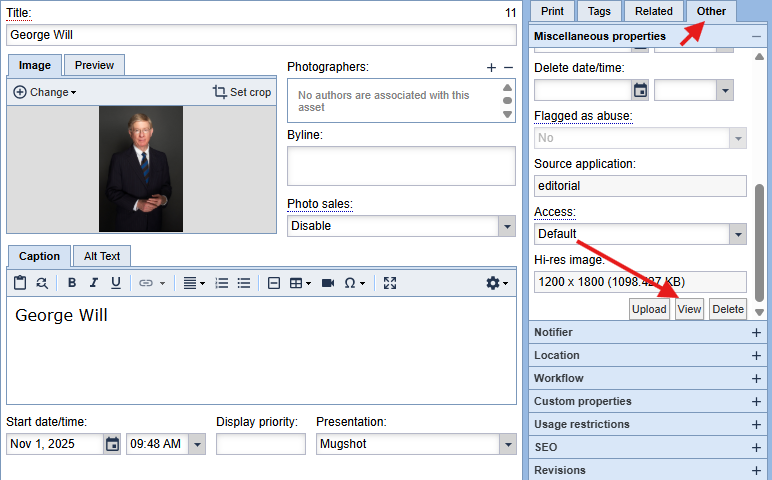Expand the Custom properties section
Image resolution: width=772 pixels, height=480 pixels.
click(756, 402)
